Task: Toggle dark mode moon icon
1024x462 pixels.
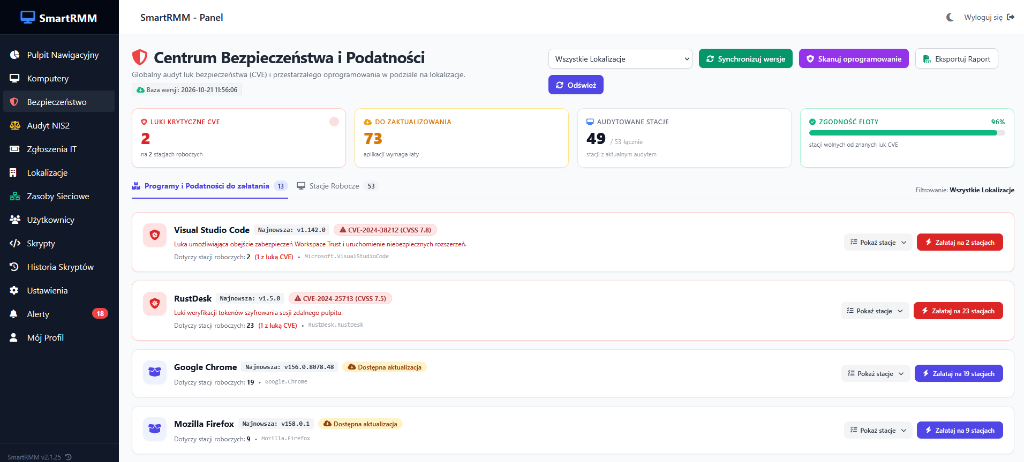Action: pos(950,18)
